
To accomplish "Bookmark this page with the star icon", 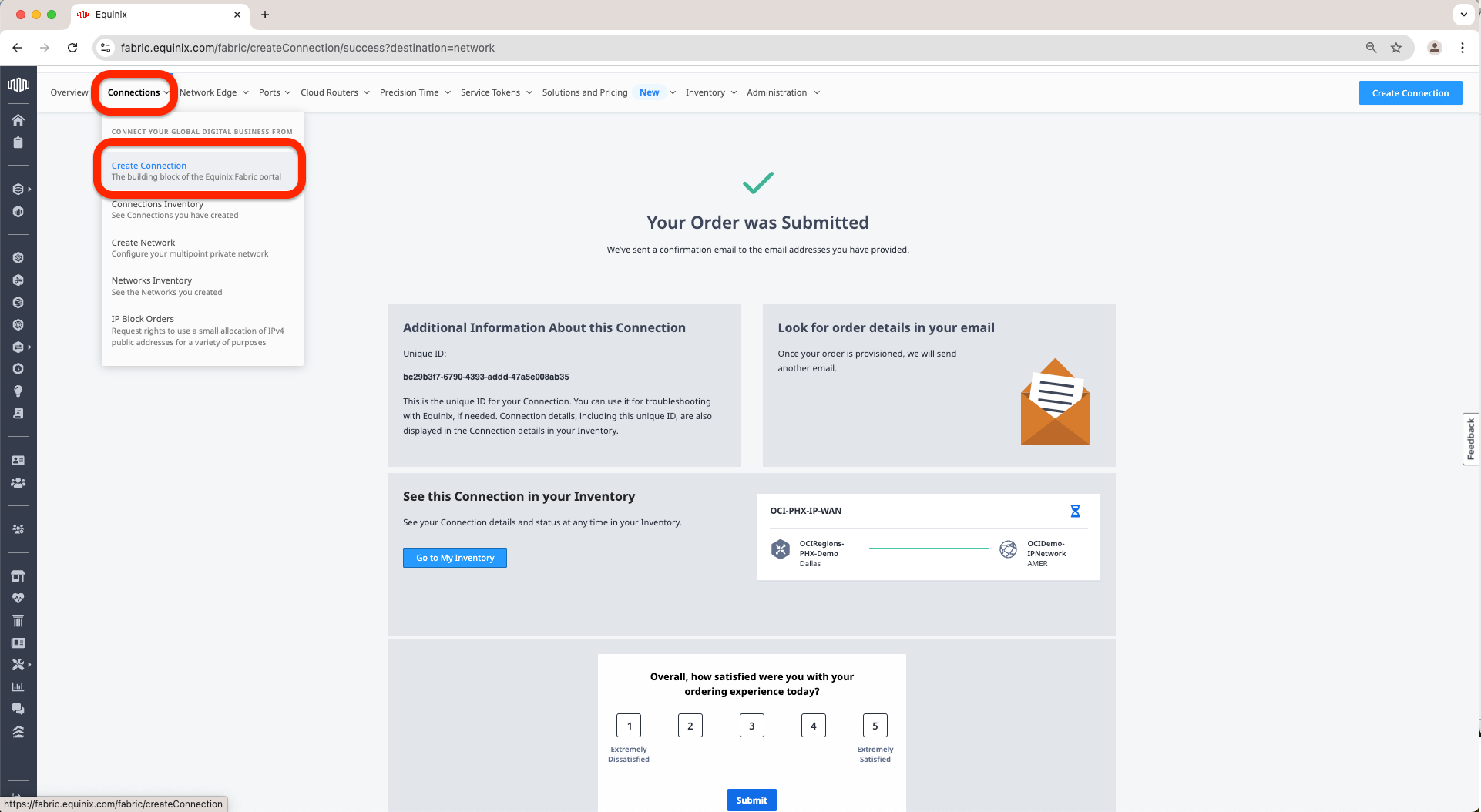I will coord(1396,48).
